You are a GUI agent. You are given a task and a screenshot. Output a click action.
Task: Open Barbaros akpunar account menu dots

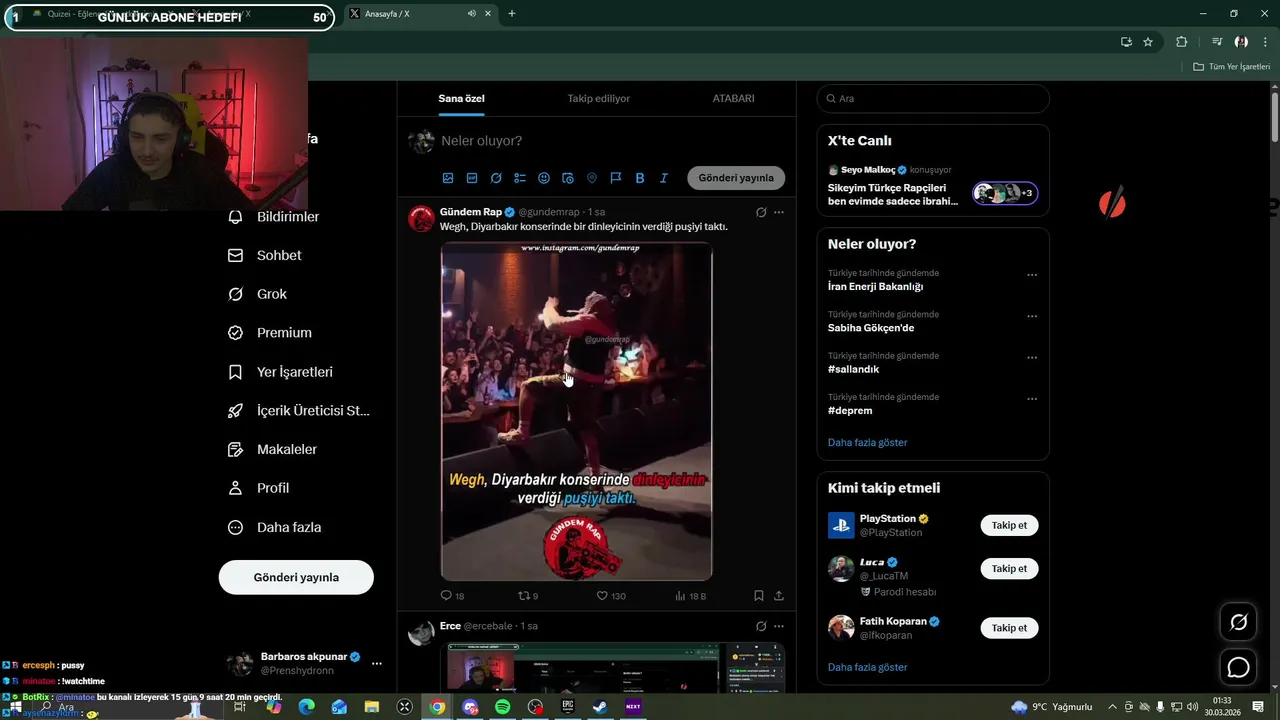click(377, 663)
